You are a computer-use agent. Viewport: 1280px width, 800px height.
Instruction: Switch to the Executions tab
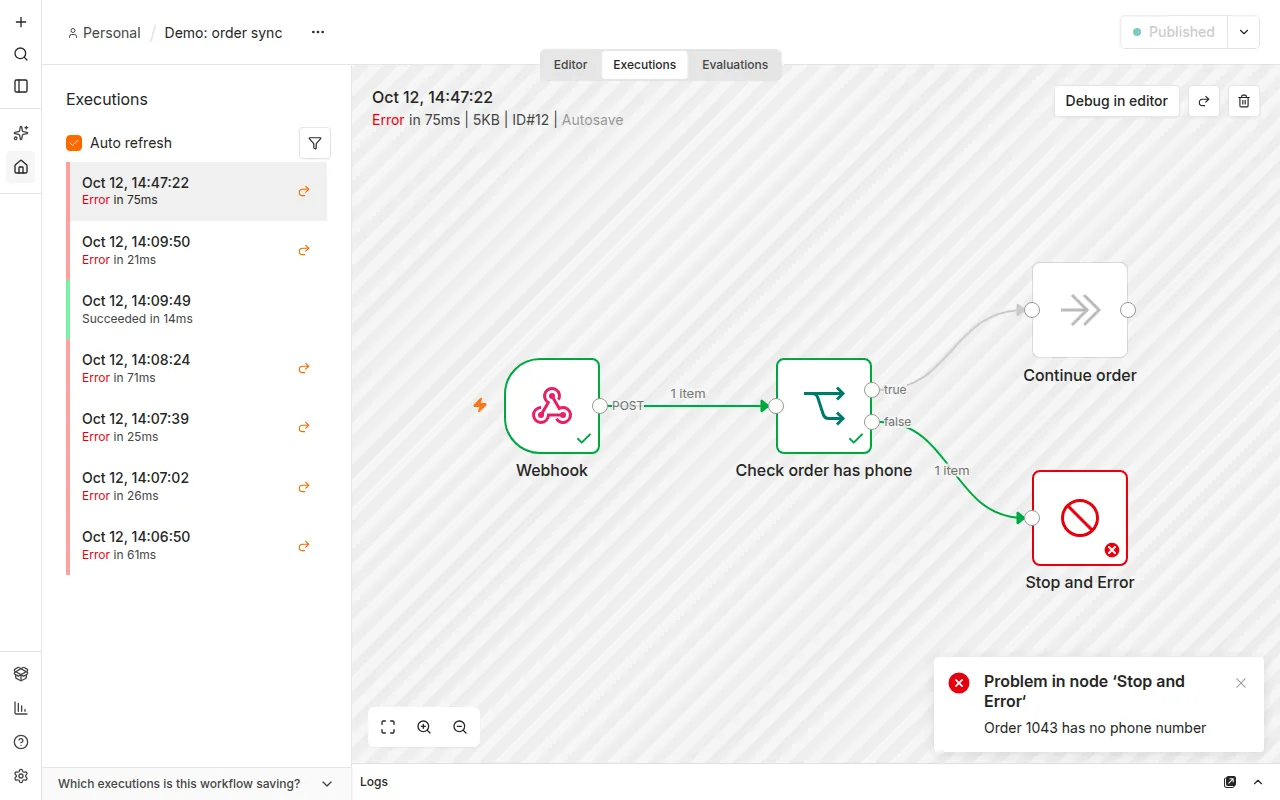click(x=645, y=65)
